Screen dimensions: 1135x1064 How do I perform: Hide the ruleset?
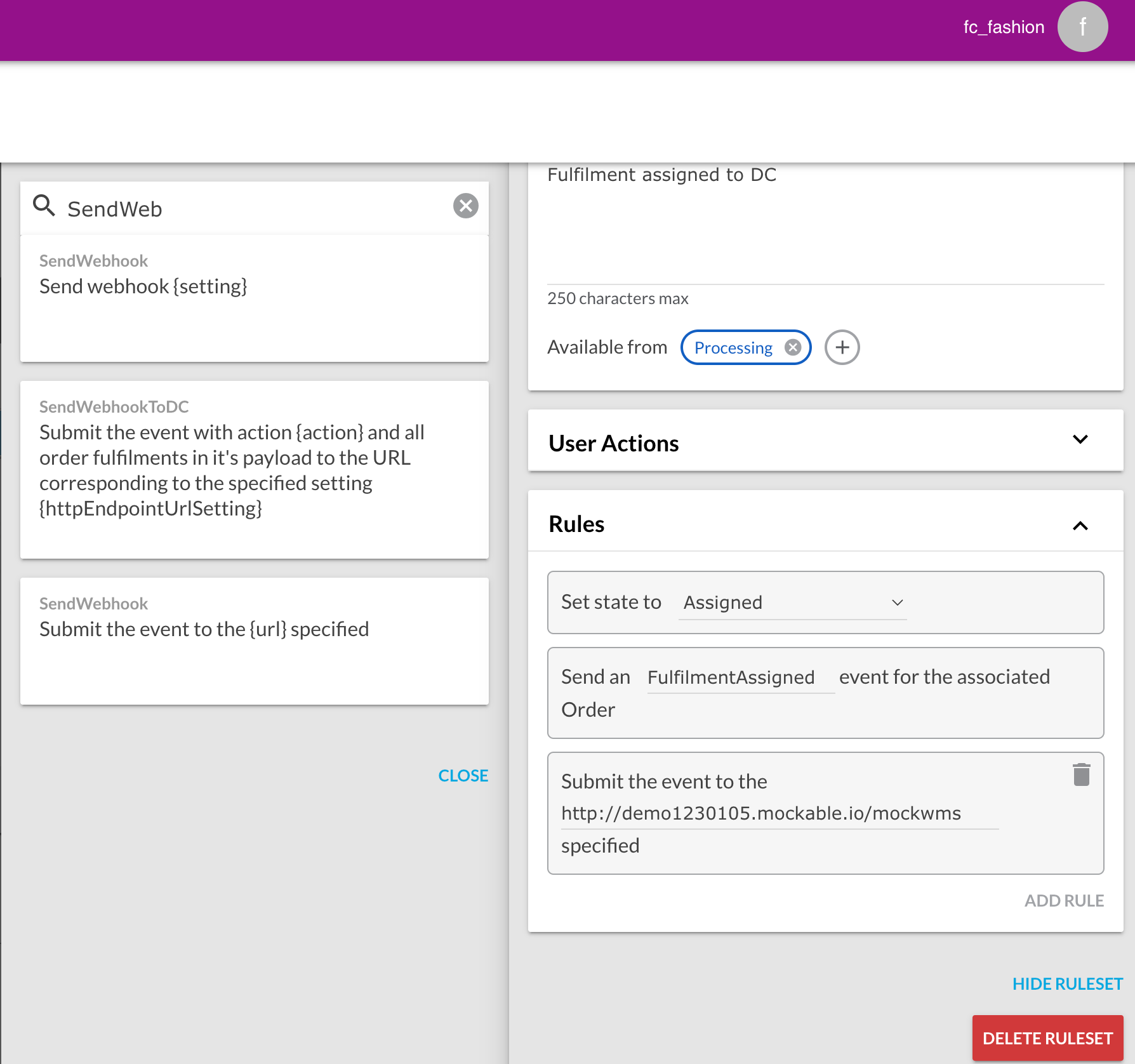point(1067,984)
